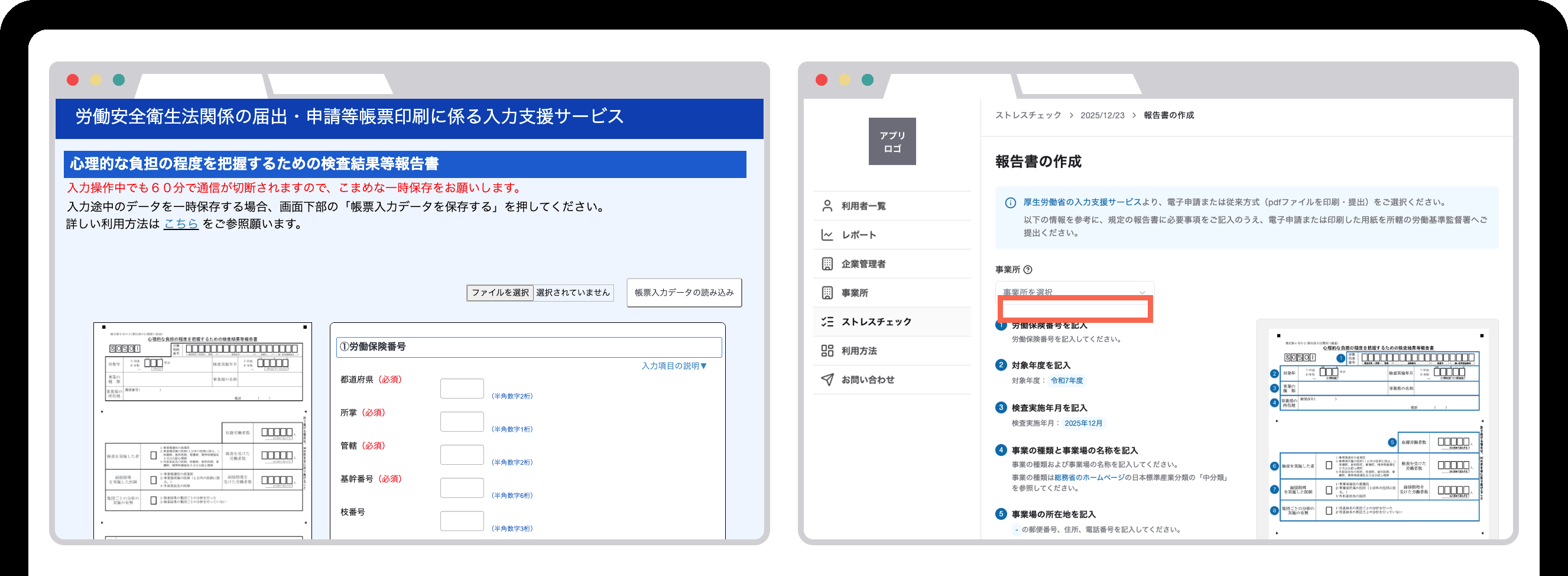Click the 利用者一覧 person icon

tap(827, 206)
